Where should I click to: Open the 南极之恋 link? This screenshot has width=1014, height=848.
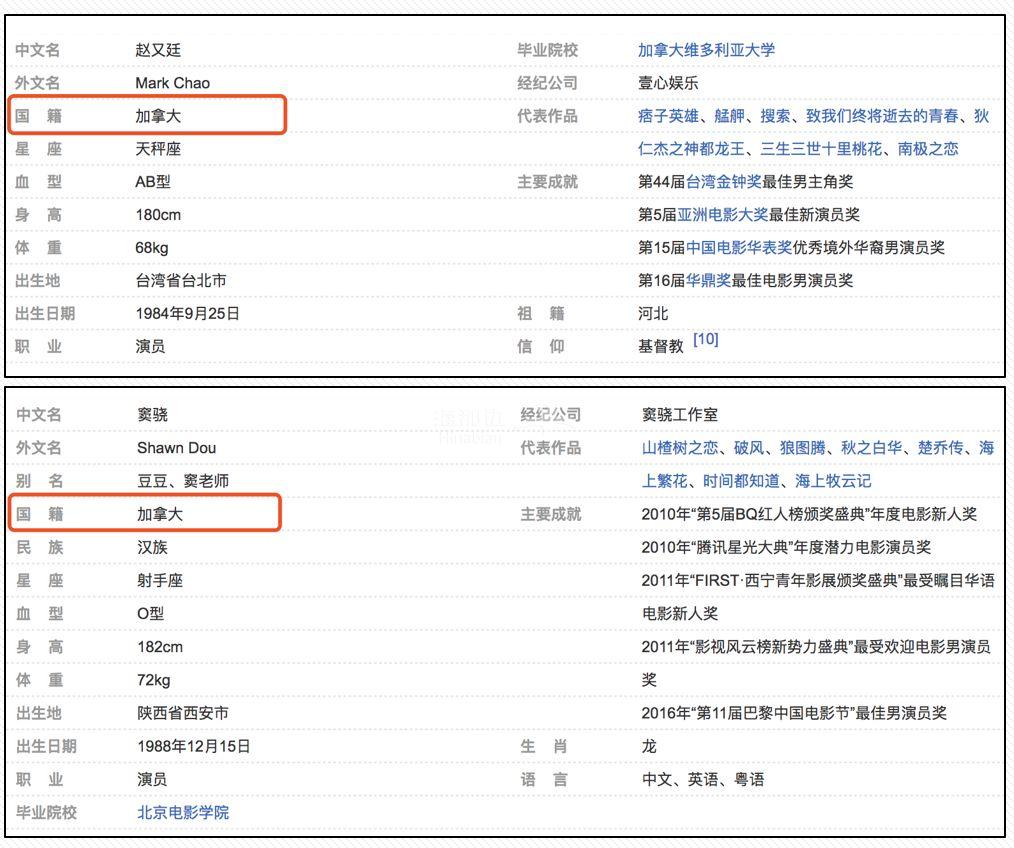click(x=927, y=149)
